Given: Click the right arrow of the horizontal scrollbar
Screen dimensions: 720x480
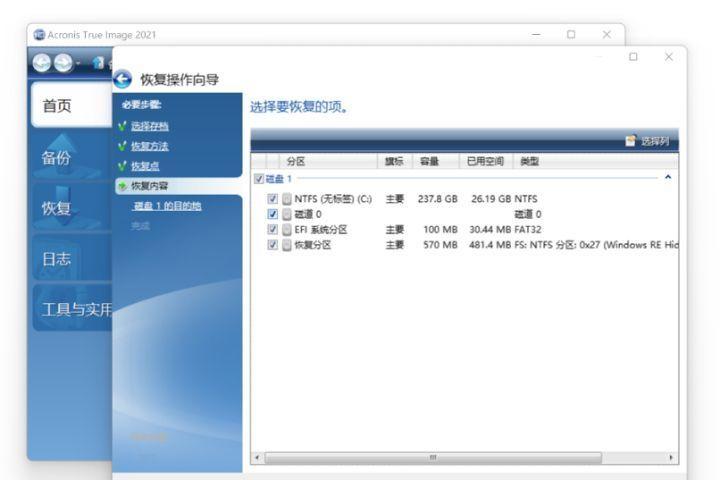Looking at the screenshot, I should point(671,457).
